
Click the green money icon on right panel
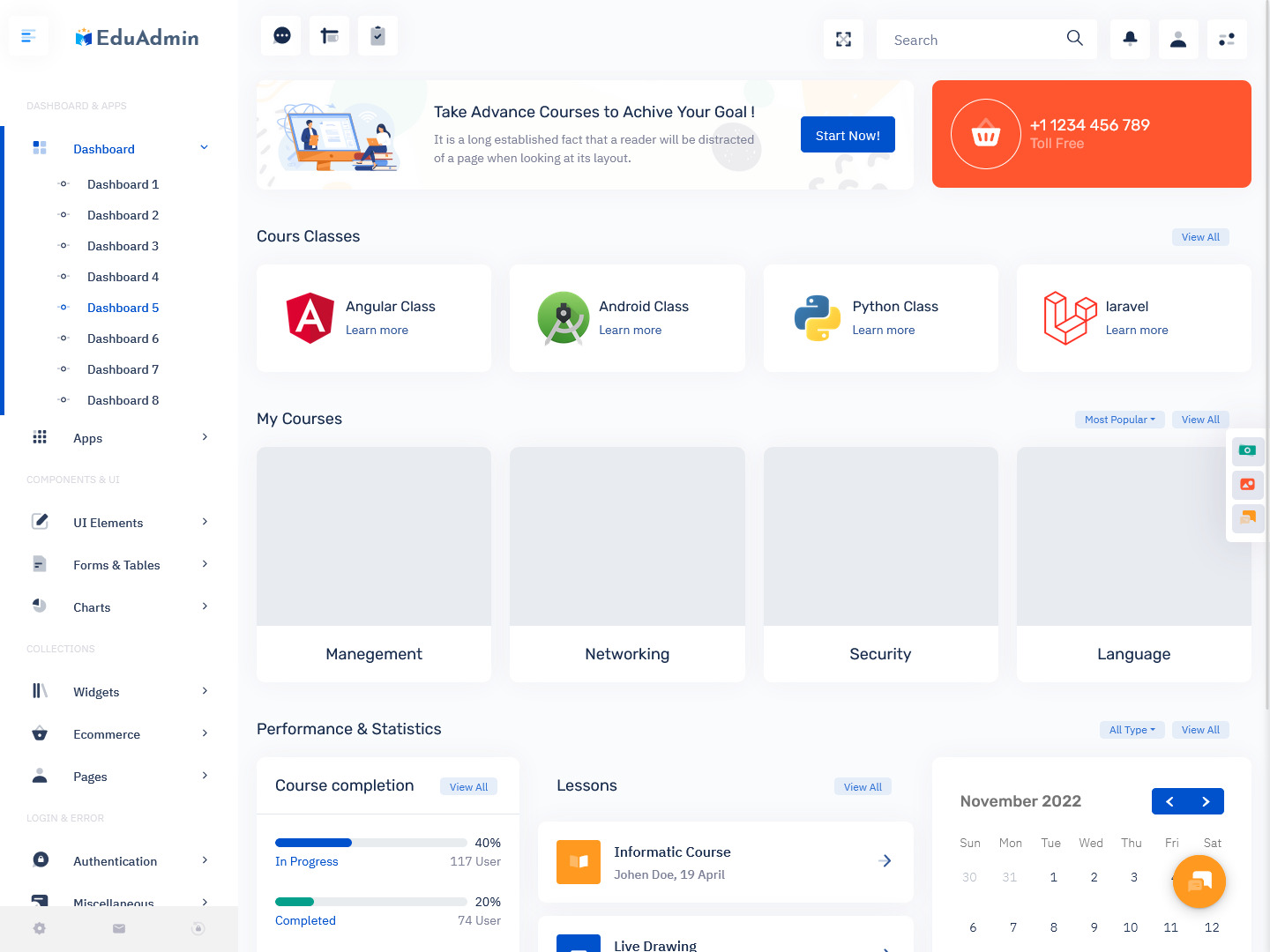pos(1247,450)
